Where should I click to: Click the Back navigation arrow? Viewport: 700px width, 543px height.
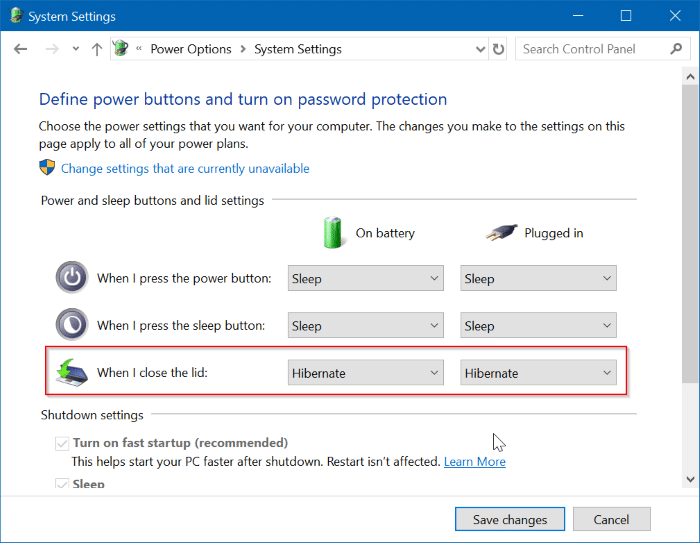click(21, 49)
